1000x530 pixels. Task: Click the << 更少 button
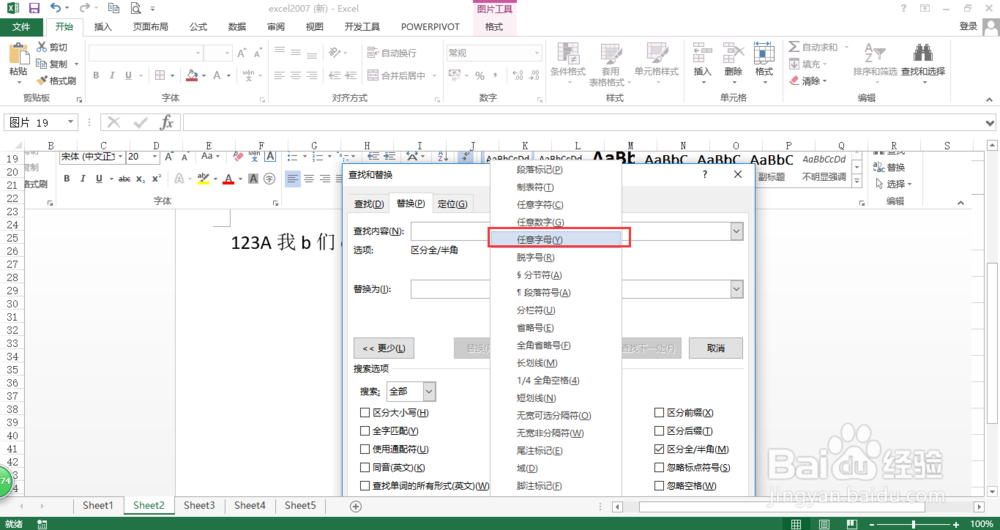coord(384,348)
